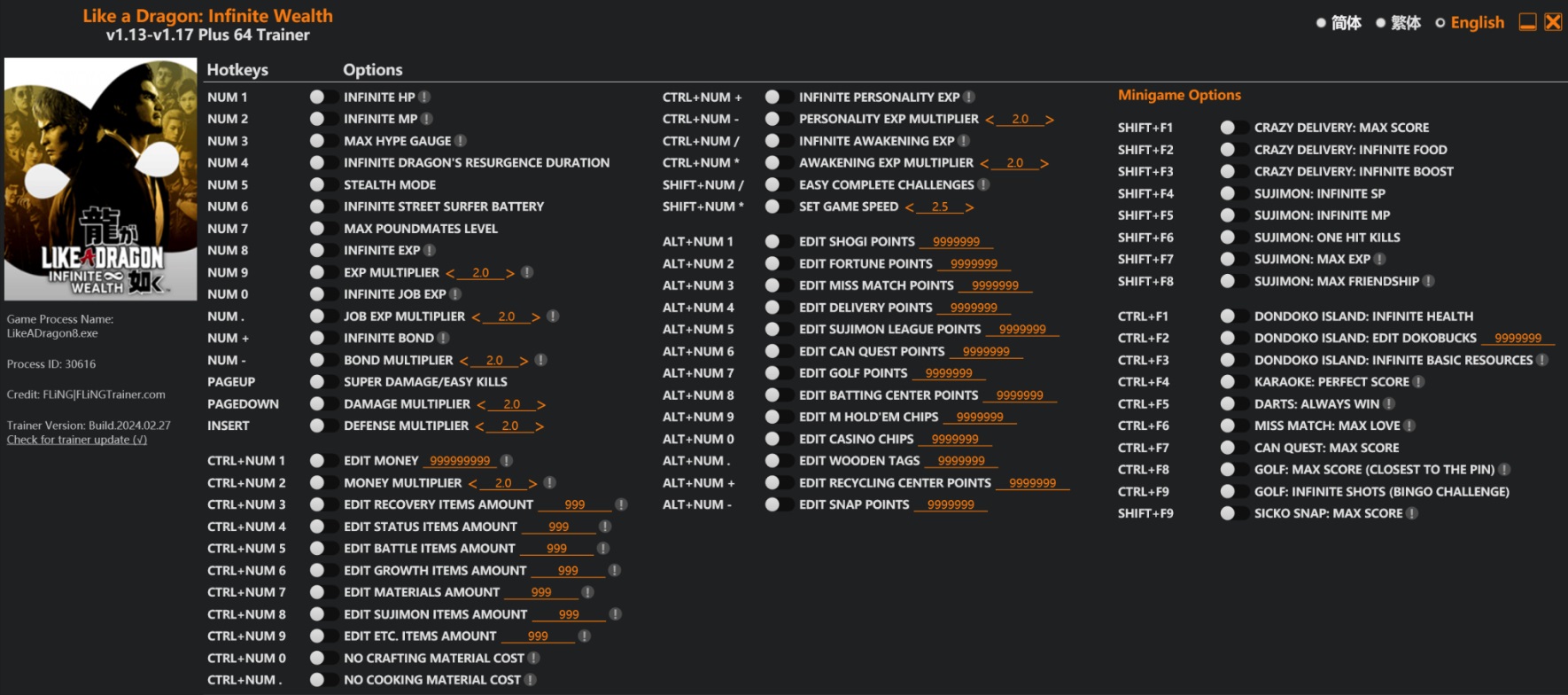Turn on DARTS: ALWAYS WIN toggle
1568x695 pixels.
[1233, 404]
